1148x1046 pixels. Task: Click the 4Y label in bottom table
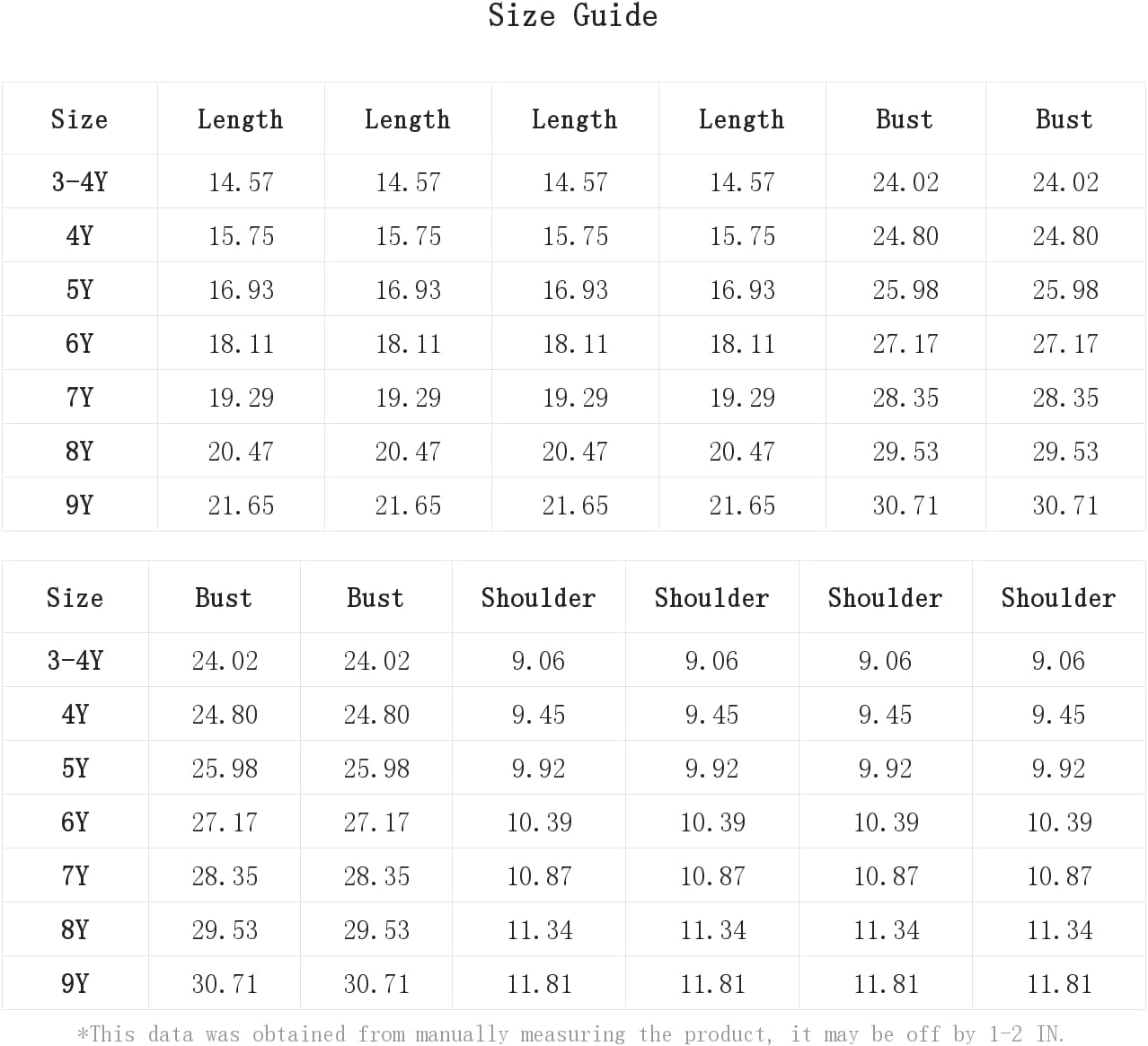75,715
